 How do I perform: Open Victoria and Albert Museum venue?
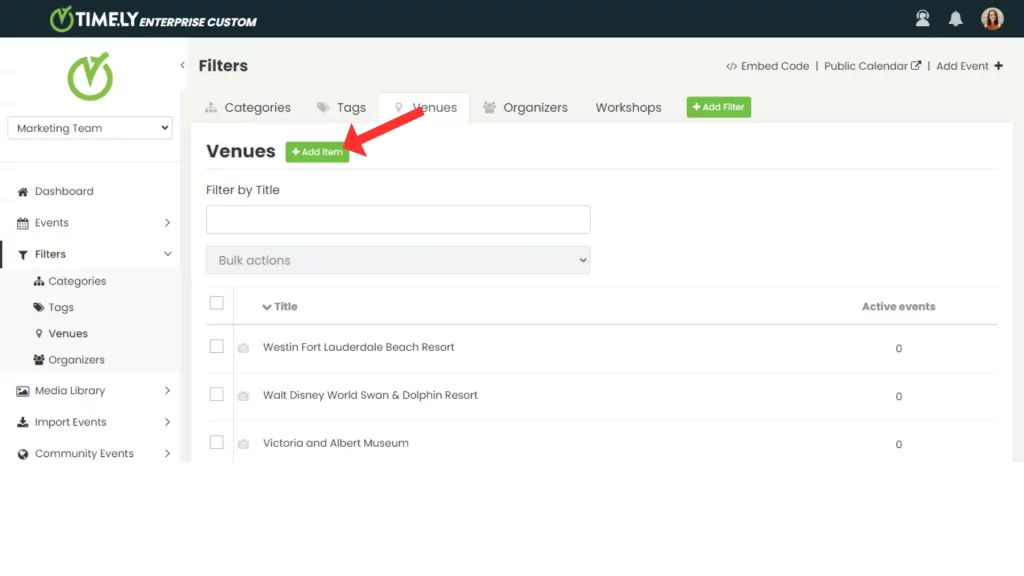[336, 443]
